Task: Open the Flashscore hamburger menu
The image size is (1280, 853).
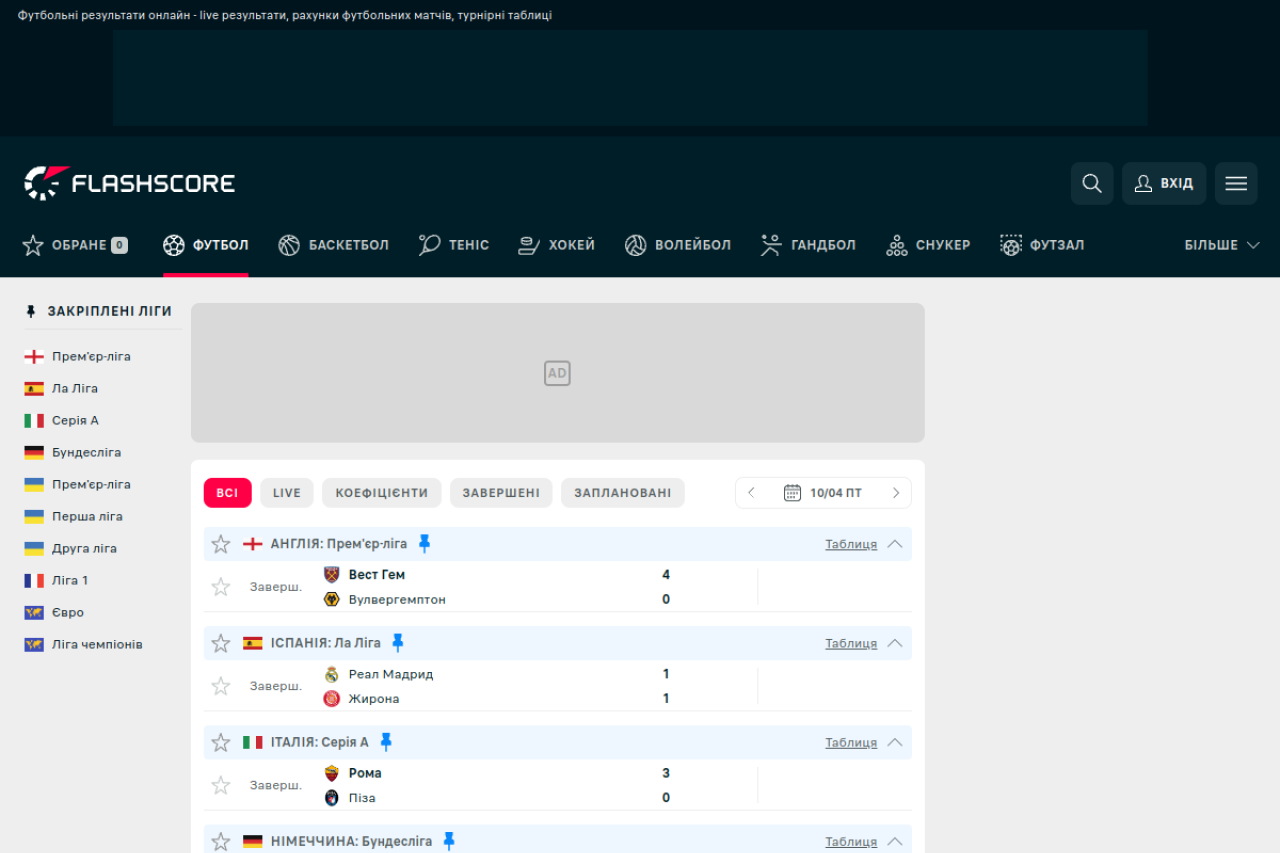Action: (x=1236, y=183)
